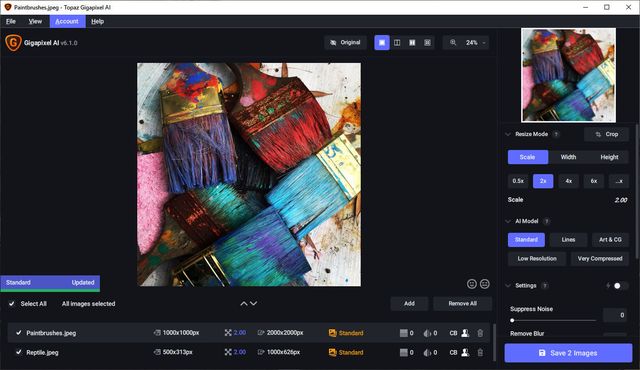Select the single image view icon
Viewport: 640px width, 370px height.
point(382,42)
